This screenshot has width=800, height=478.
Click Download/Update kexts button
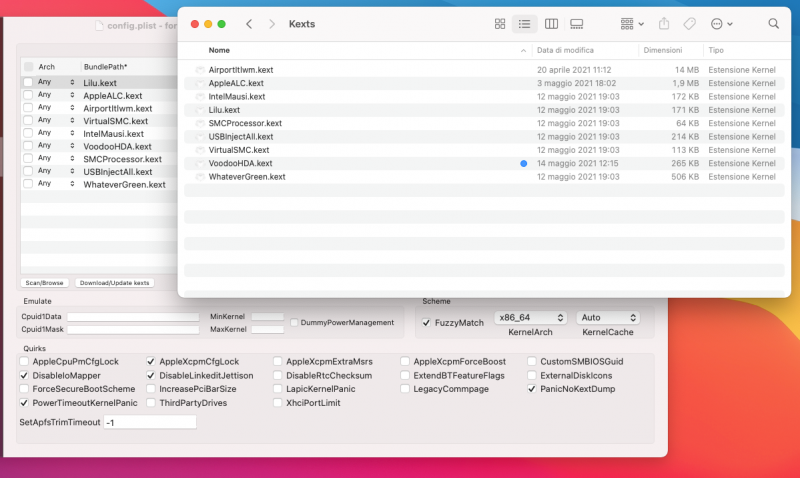pyautogui.click(x=114, y=283)
